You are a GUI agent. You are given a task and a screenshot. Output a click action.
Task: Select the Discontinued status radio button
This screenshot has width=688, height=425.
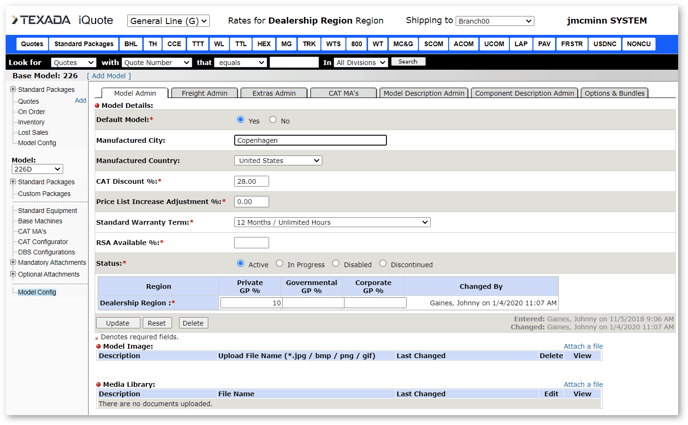[383, 264]
